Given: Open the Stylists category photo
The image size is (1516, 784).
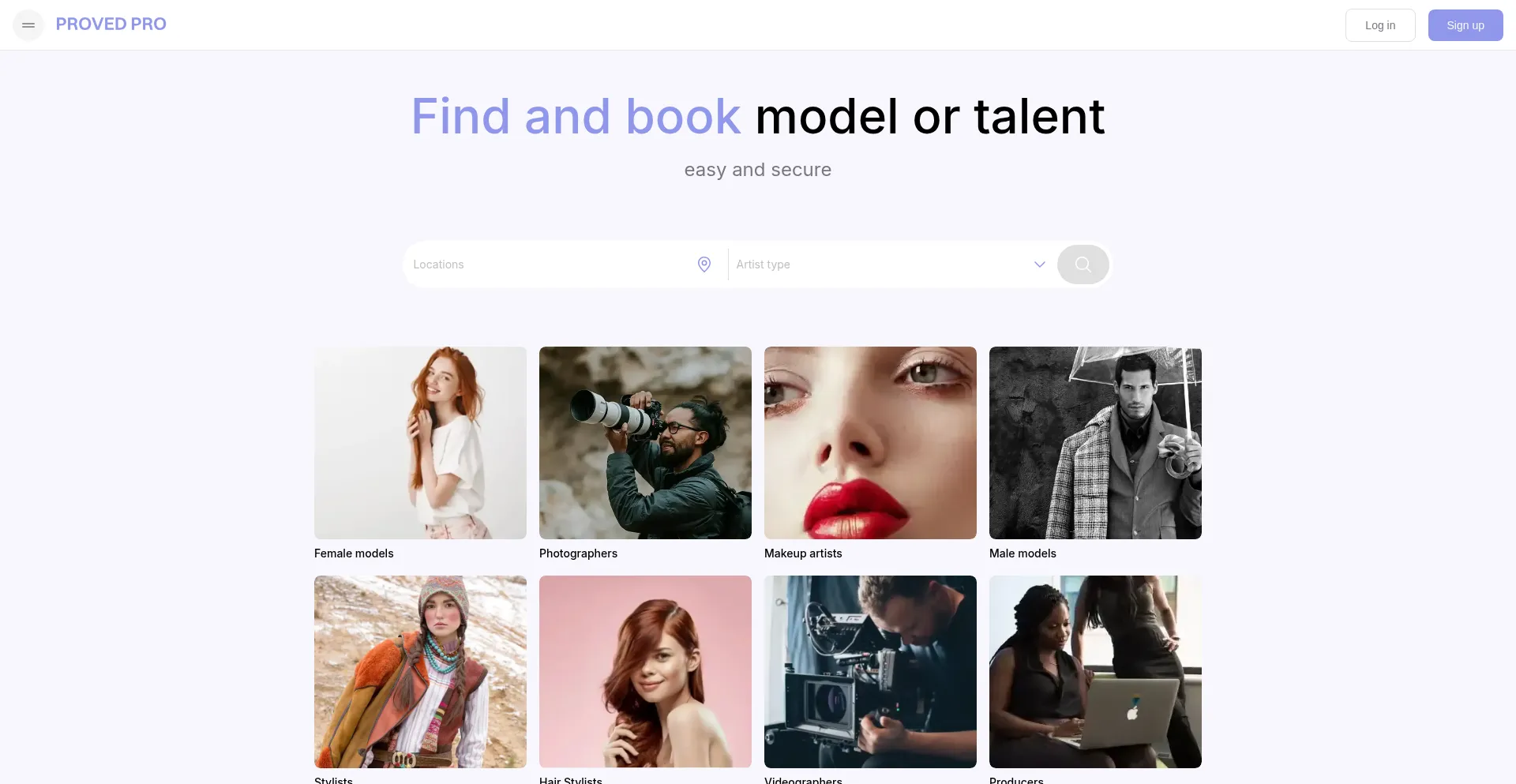Looking at the screenshot, I should pos(420,672).
